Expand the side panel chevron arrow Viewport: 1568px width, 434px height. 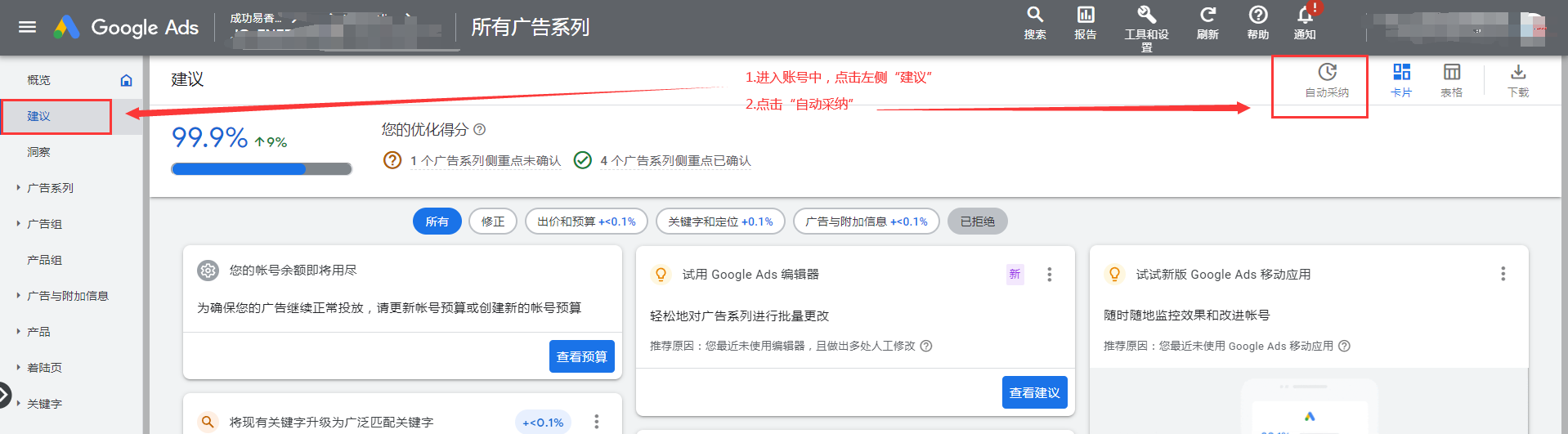(x=5, y=396)
